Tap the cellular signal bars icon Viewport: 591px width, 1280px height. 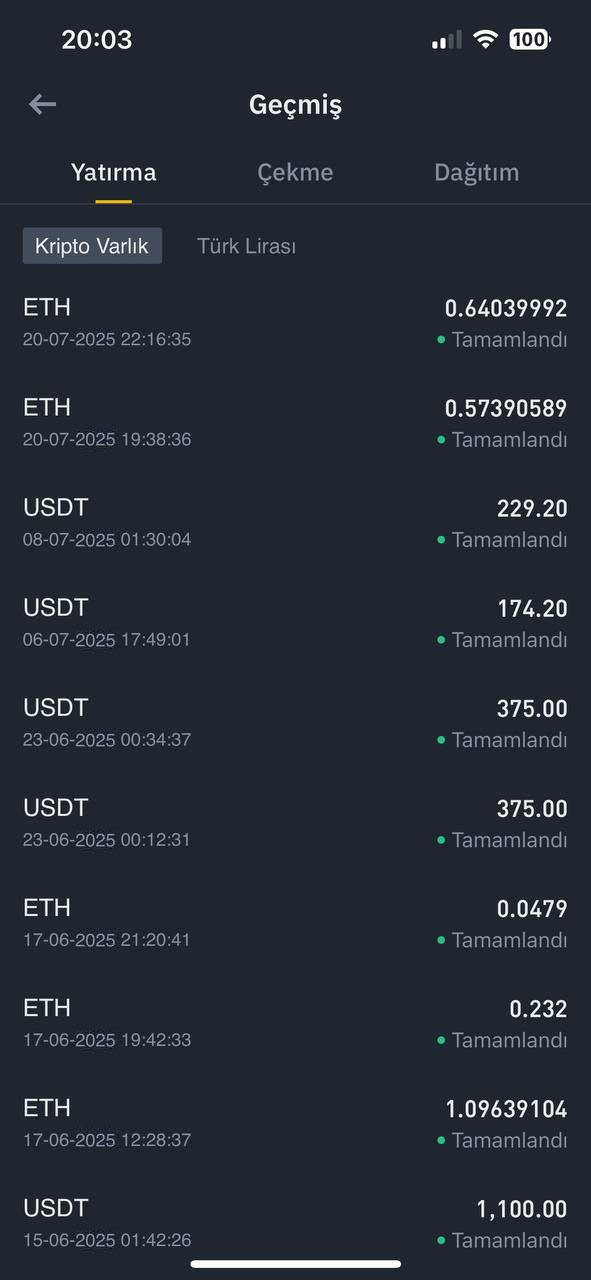tap(446, 40)
